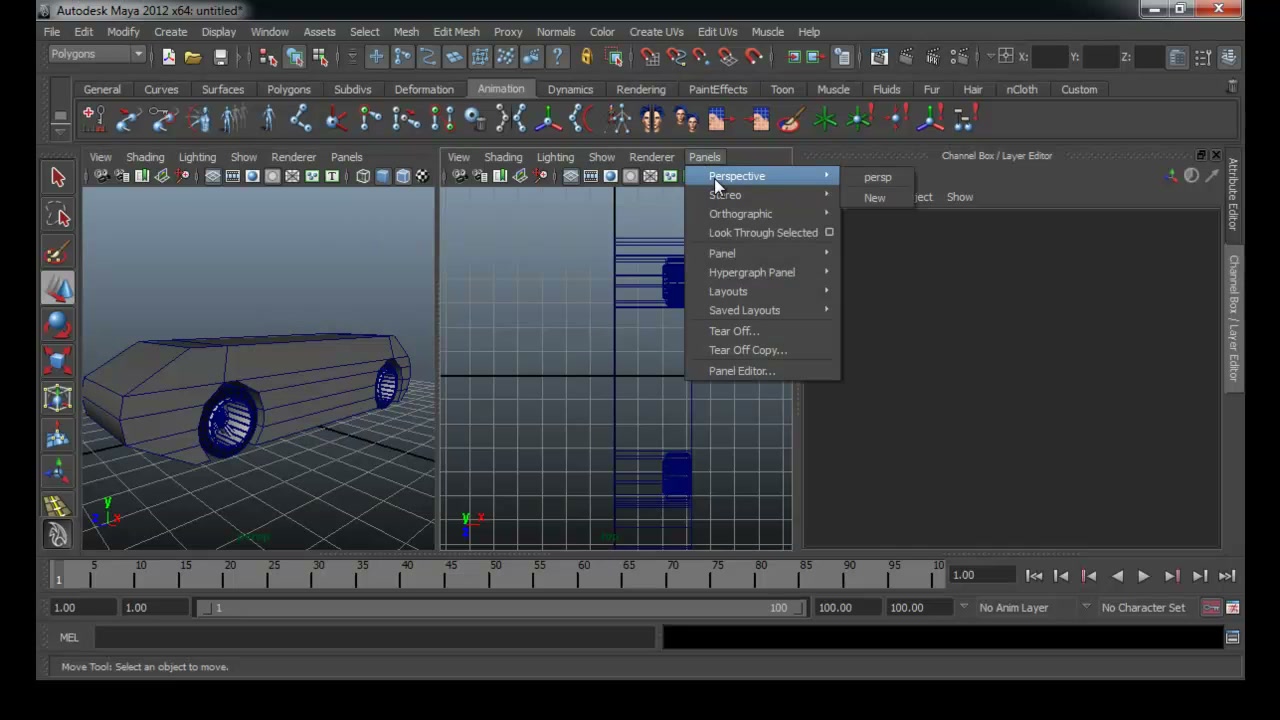The height and width of the screenshot is (720, 1280).
Task: Select the arrow Select tool in toolbox
Action: click(57, 178)
